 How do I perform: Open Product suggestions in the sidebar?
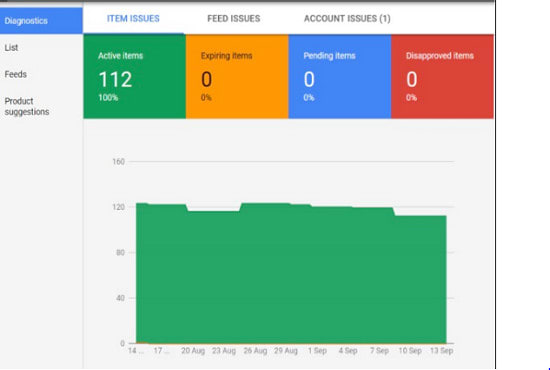(x=27, y=106)
